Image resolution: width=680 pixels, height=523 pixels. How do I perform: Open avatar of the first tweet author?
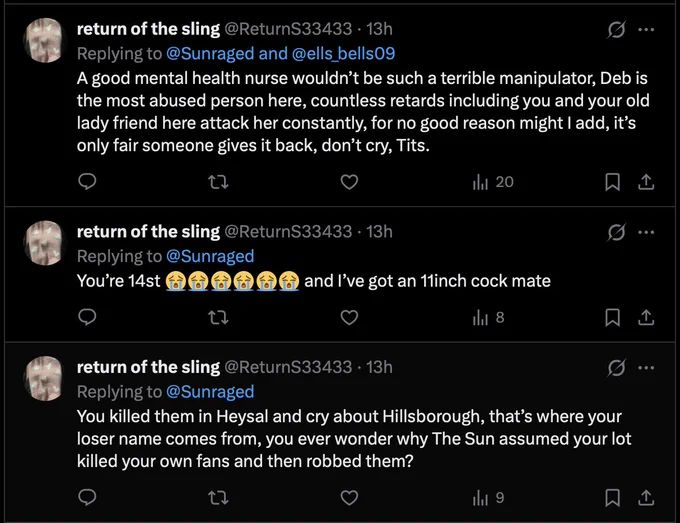43,40
